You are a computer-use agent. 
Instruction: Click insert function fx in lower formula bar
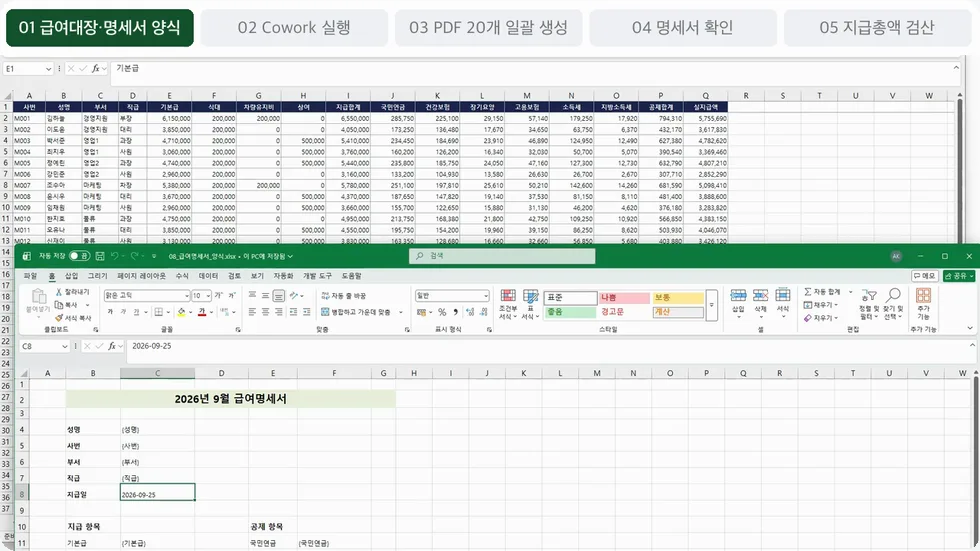coord(112,346)
